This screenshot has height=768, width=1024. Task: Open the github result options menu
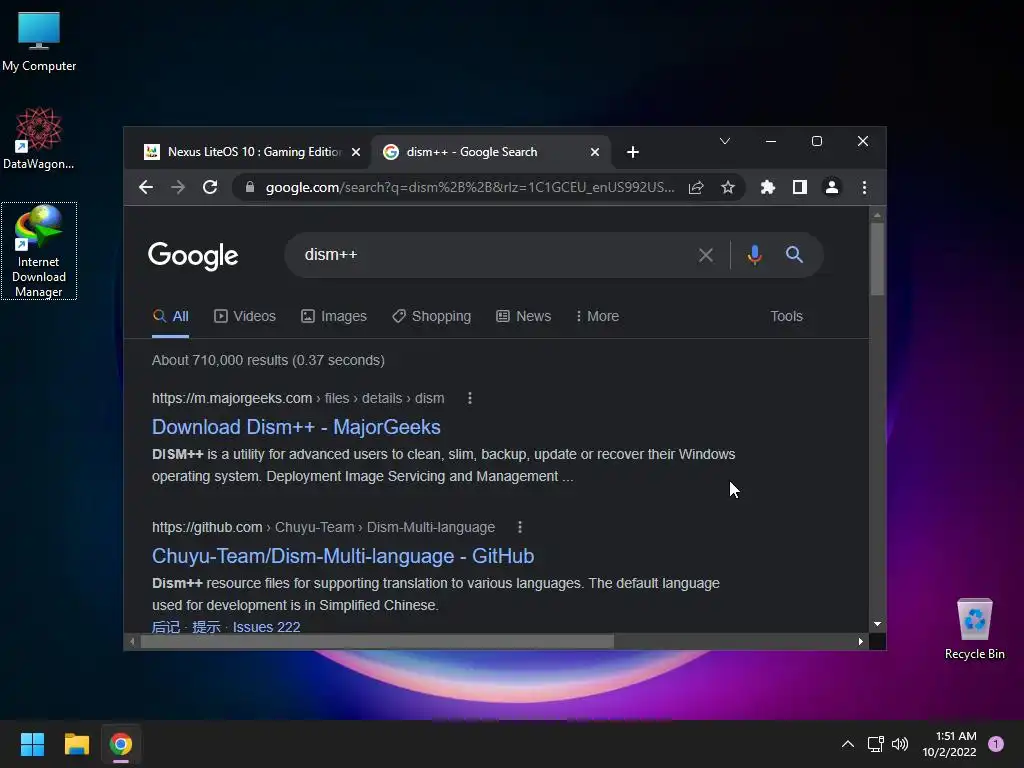[x=520, y=527]
